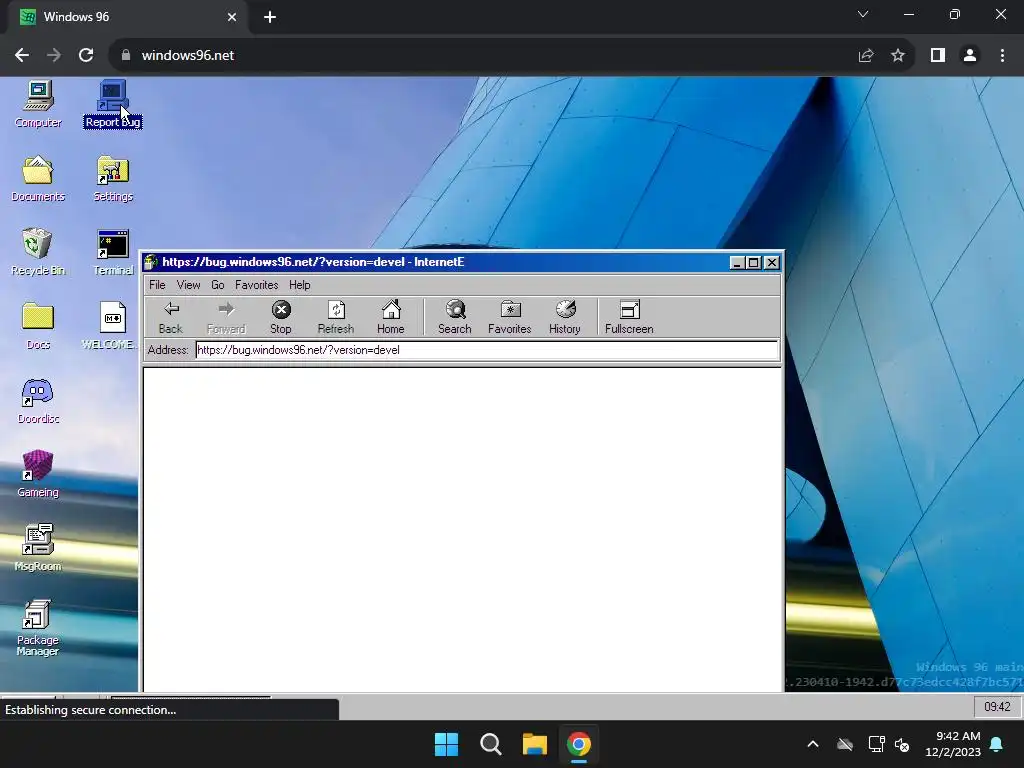The width and height of the screenshot is (1024, 768).
Task: Open the Docs folder icon
Action: click(38, 326)
